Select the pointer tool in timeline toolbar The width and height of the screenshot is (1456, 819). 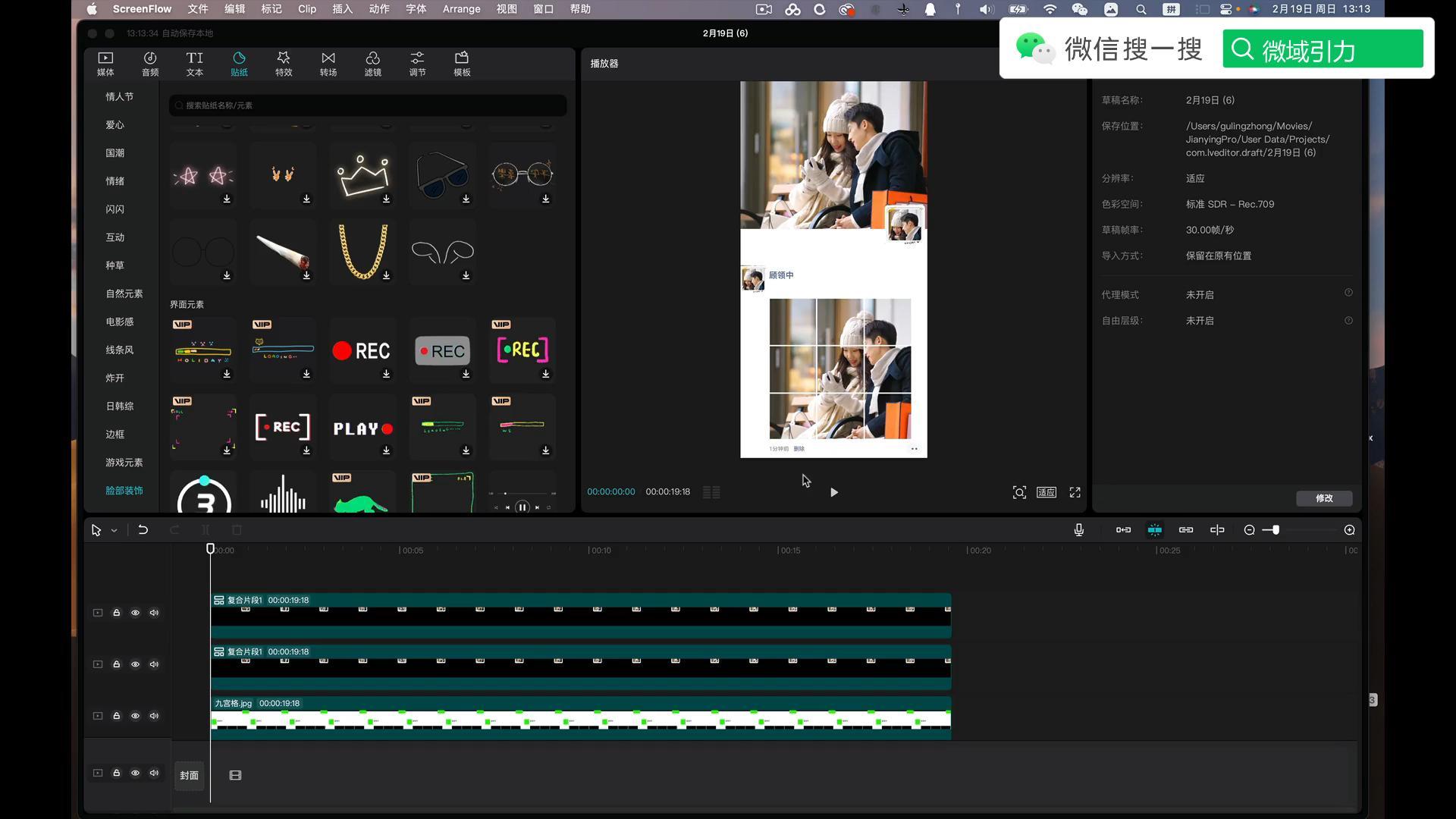[x=96, y=530]
